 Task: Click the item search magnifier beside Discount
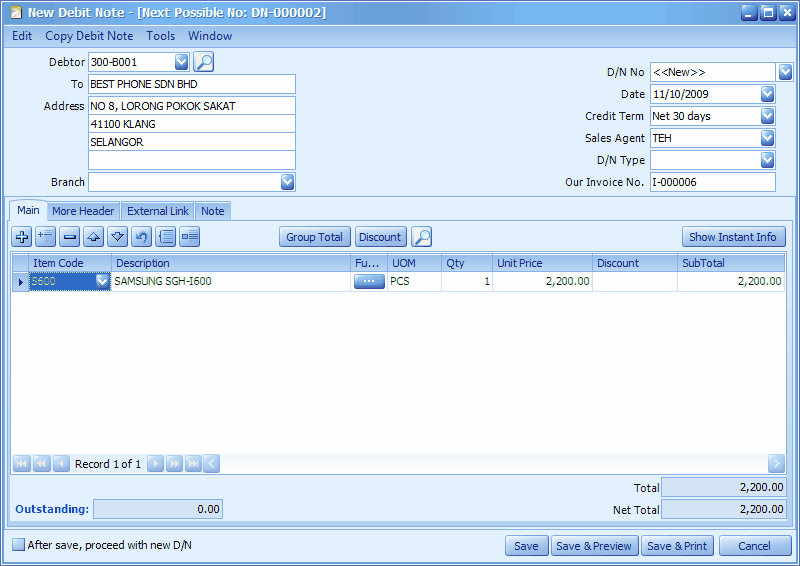coord(422,237)
